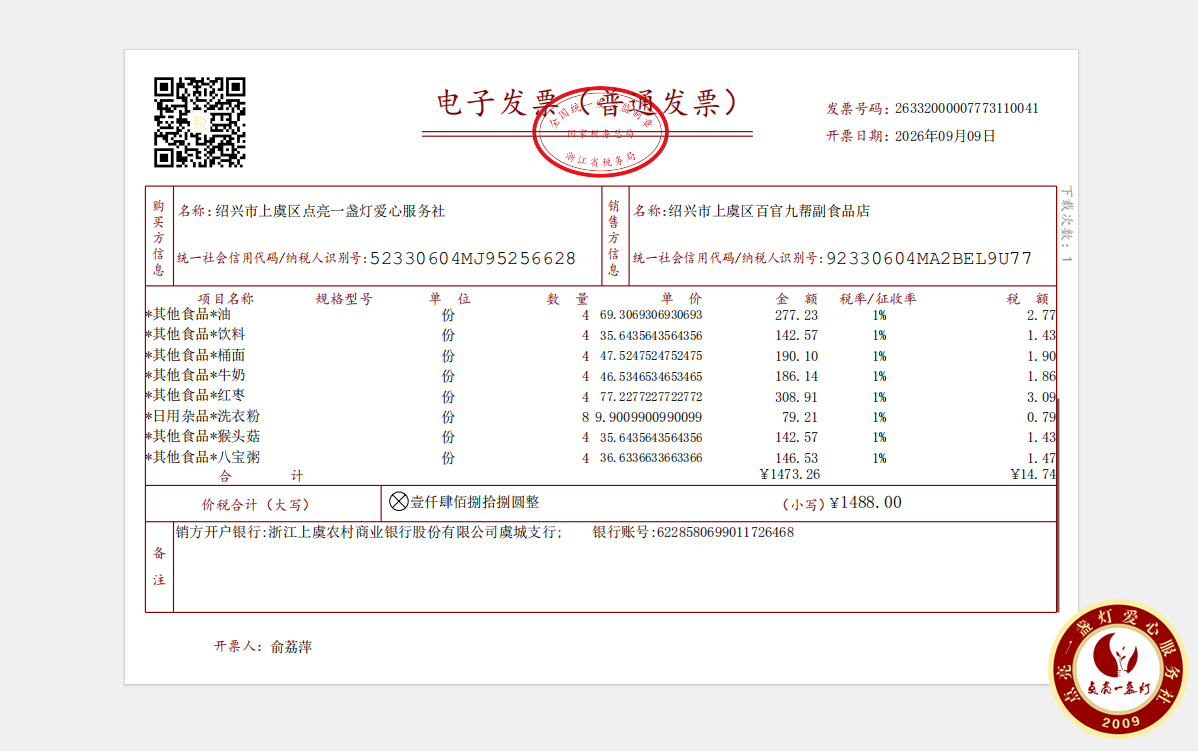The image size is (1198, 751).
Task: Click item row *其他食品*猴头菇
Action: pyautogui.click(x=601, y=437)
